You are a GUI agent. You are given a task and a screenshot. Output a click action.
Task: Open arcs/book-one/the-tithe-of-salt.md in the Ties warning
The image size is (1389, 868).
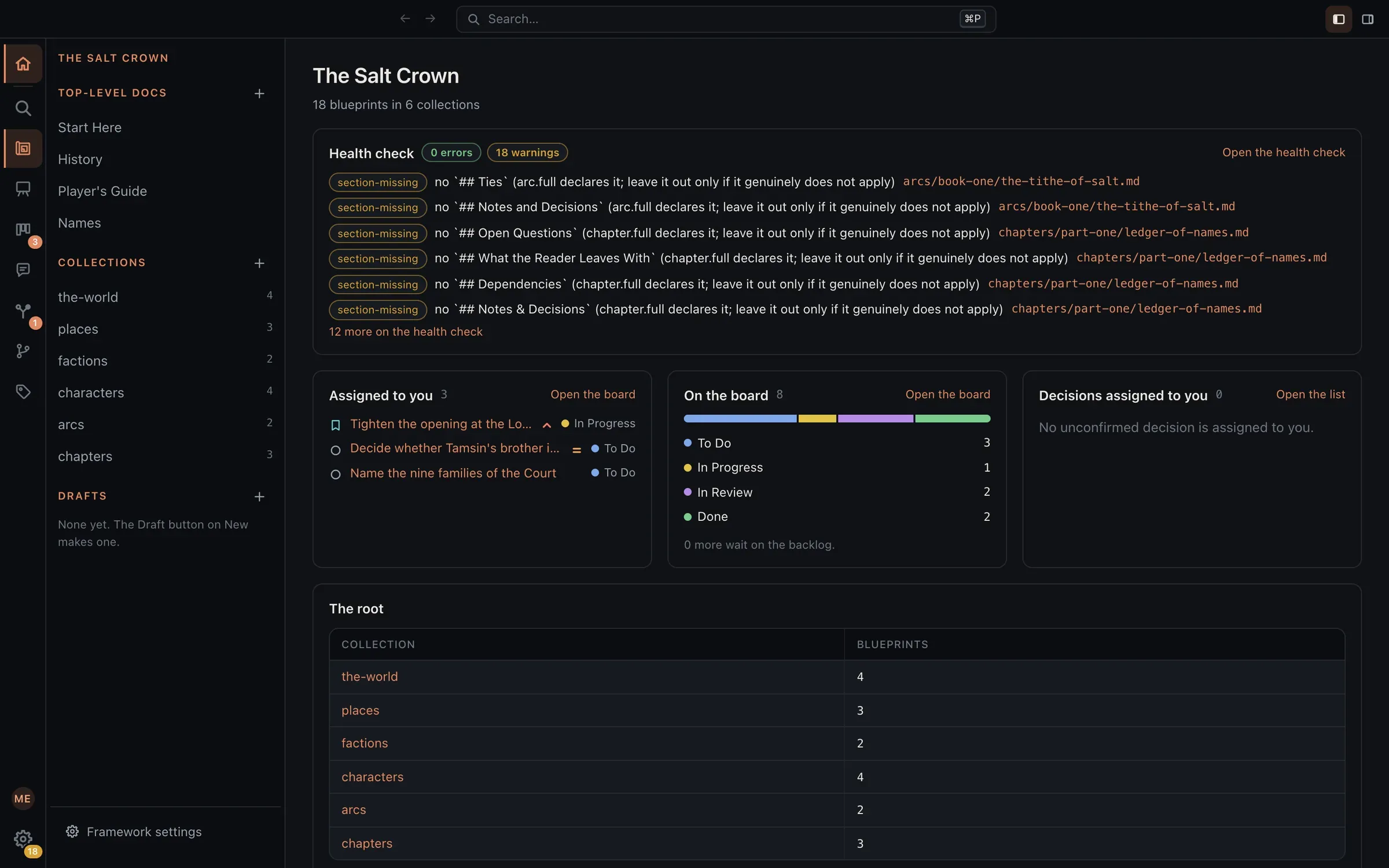click(x=1021, y=181)
